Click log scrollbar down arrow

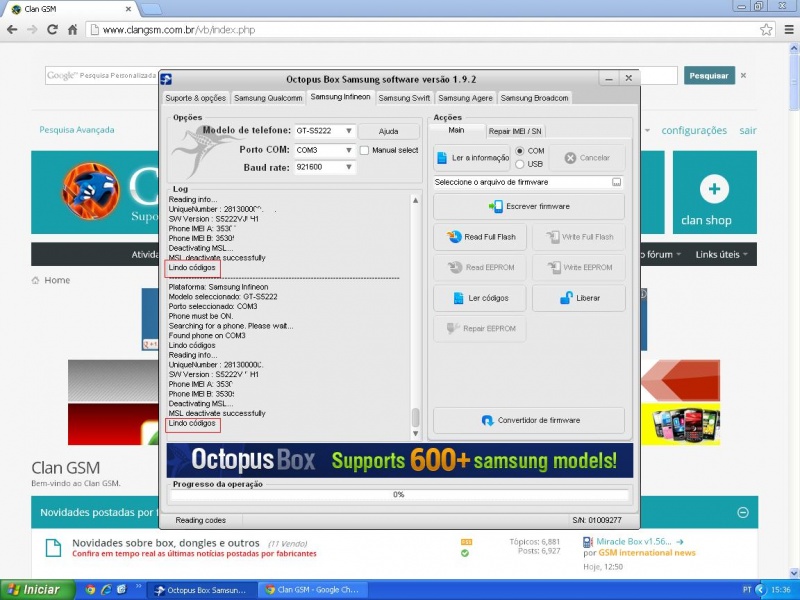[415, 434]
